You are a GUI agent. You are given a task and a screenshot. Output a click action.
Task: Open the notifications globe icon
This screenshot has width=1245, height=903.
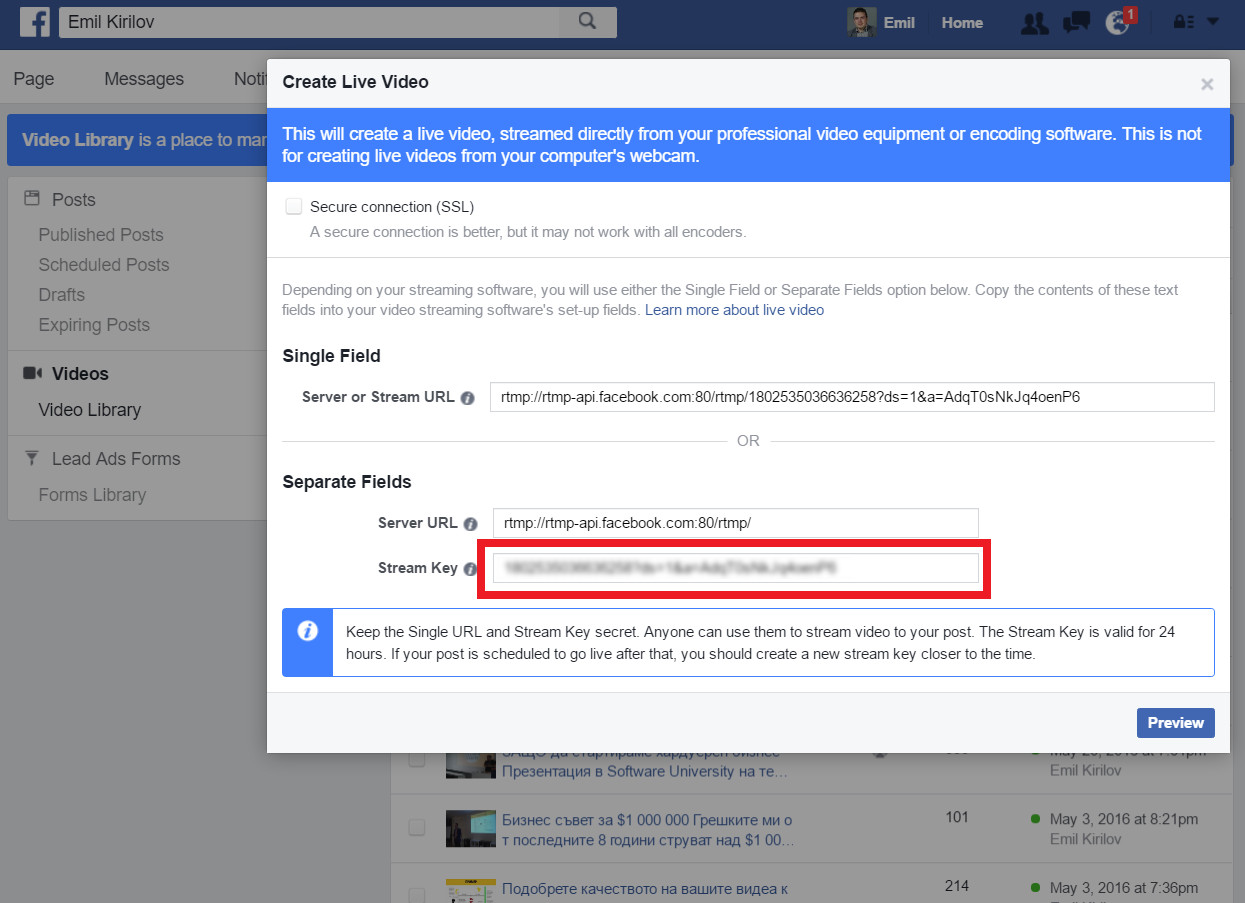tap(1117, 22)
